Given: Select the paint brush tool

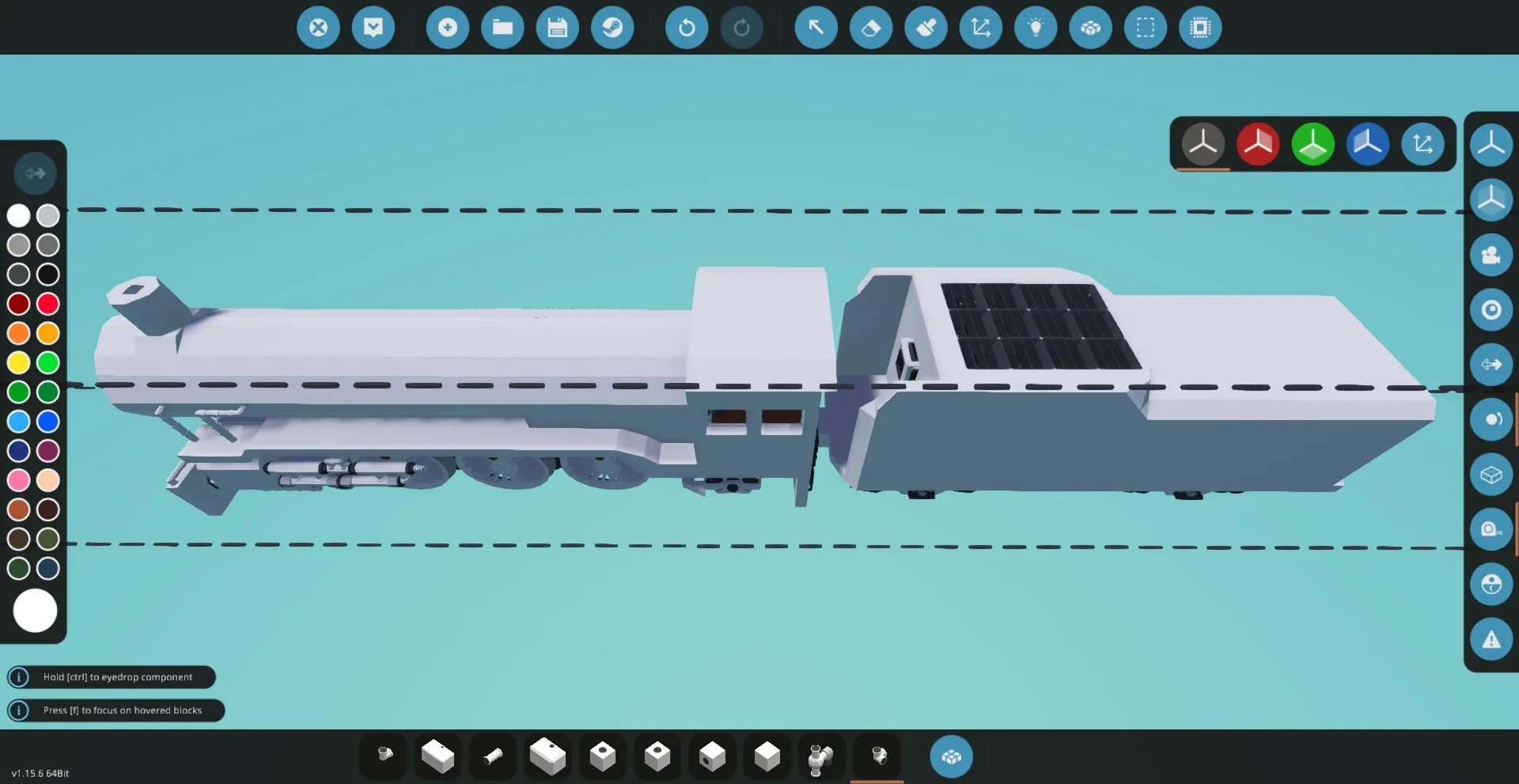Looking at the screenshot, I should pyautogui.click(x=926, y=28).
